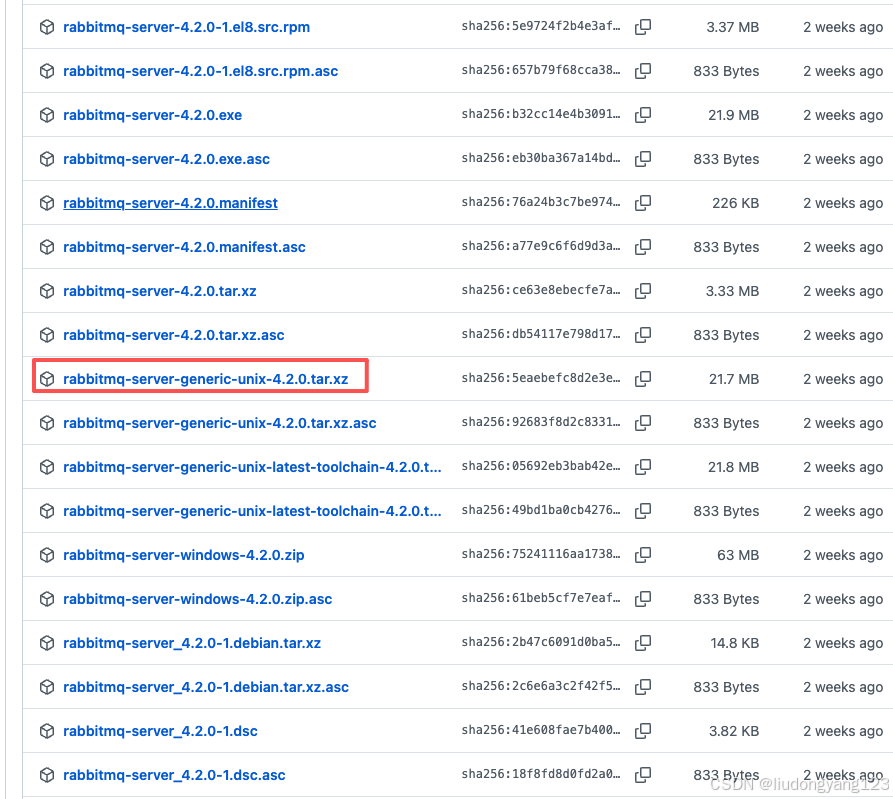
Task: Copy hash beside sha256:49bd1ba0cb4276
Action: coord(643,511)
